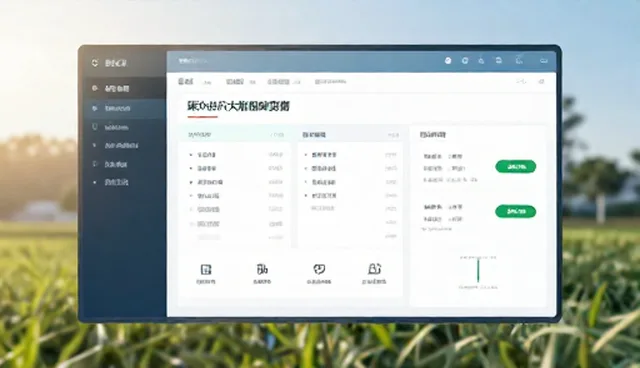Open the third sidebar item with shield icon

pyautogui.click(x=124, y=127)
